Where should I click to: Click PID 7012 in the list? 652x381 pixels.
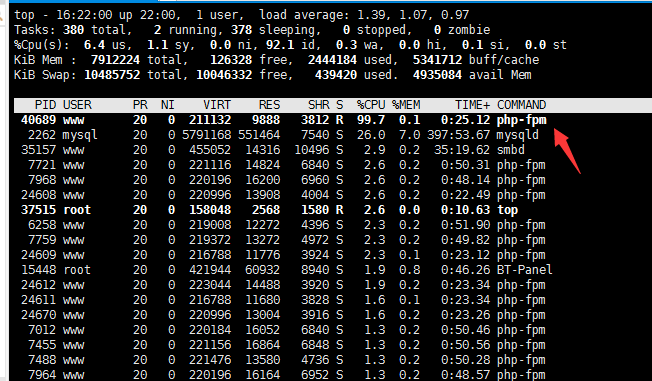[x=42, y=329]
